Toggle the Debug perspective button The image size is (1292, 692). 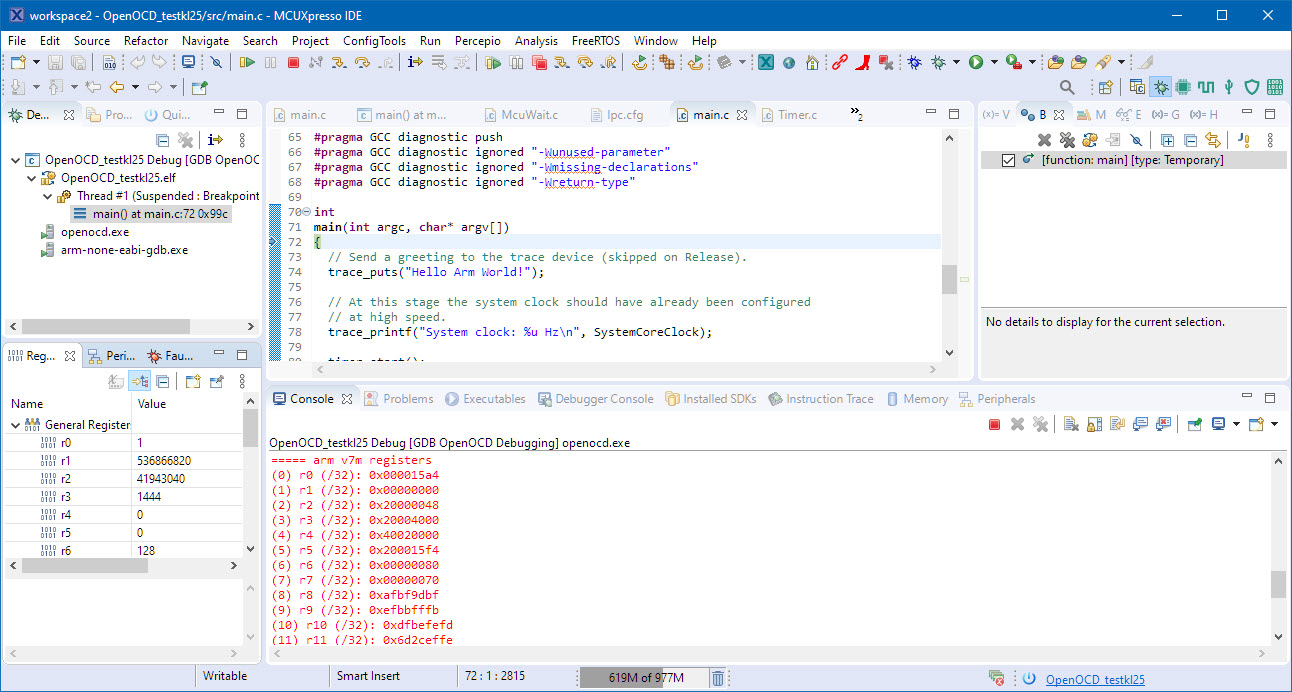[x=1160, y=87]
